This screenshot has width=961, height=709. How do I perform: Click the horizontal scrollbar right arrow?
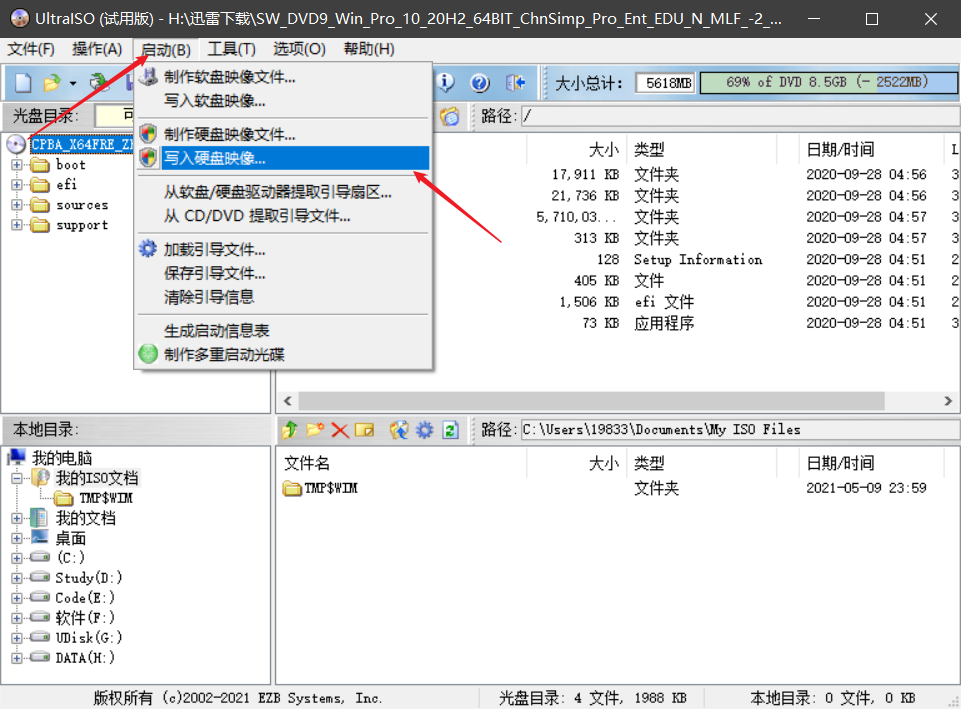click(x=948, y=401)
